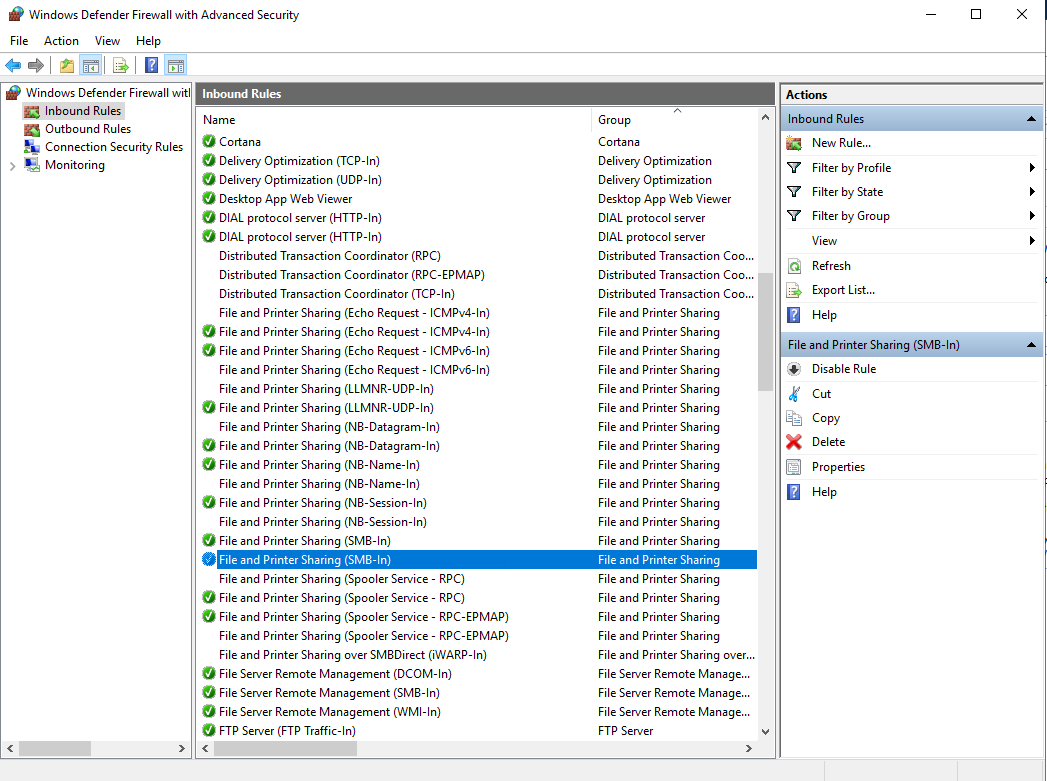Click the Export List icon in Actions
Image resolution: width=1047 pixels, height=781 pixels.
tap(794, 290)
